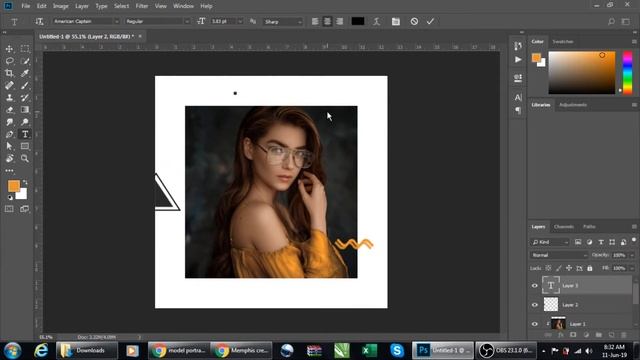Open the Filter menu
The image size is (640, 360).
(142, 6)
